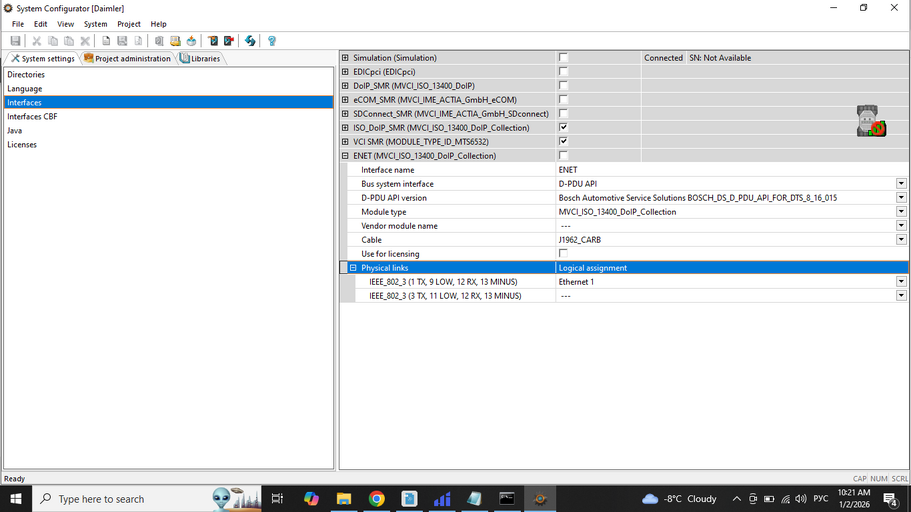The height and width of the screenshot is (512, 911).
Task: Click the Copy toolbar icon
Action: 53,41
